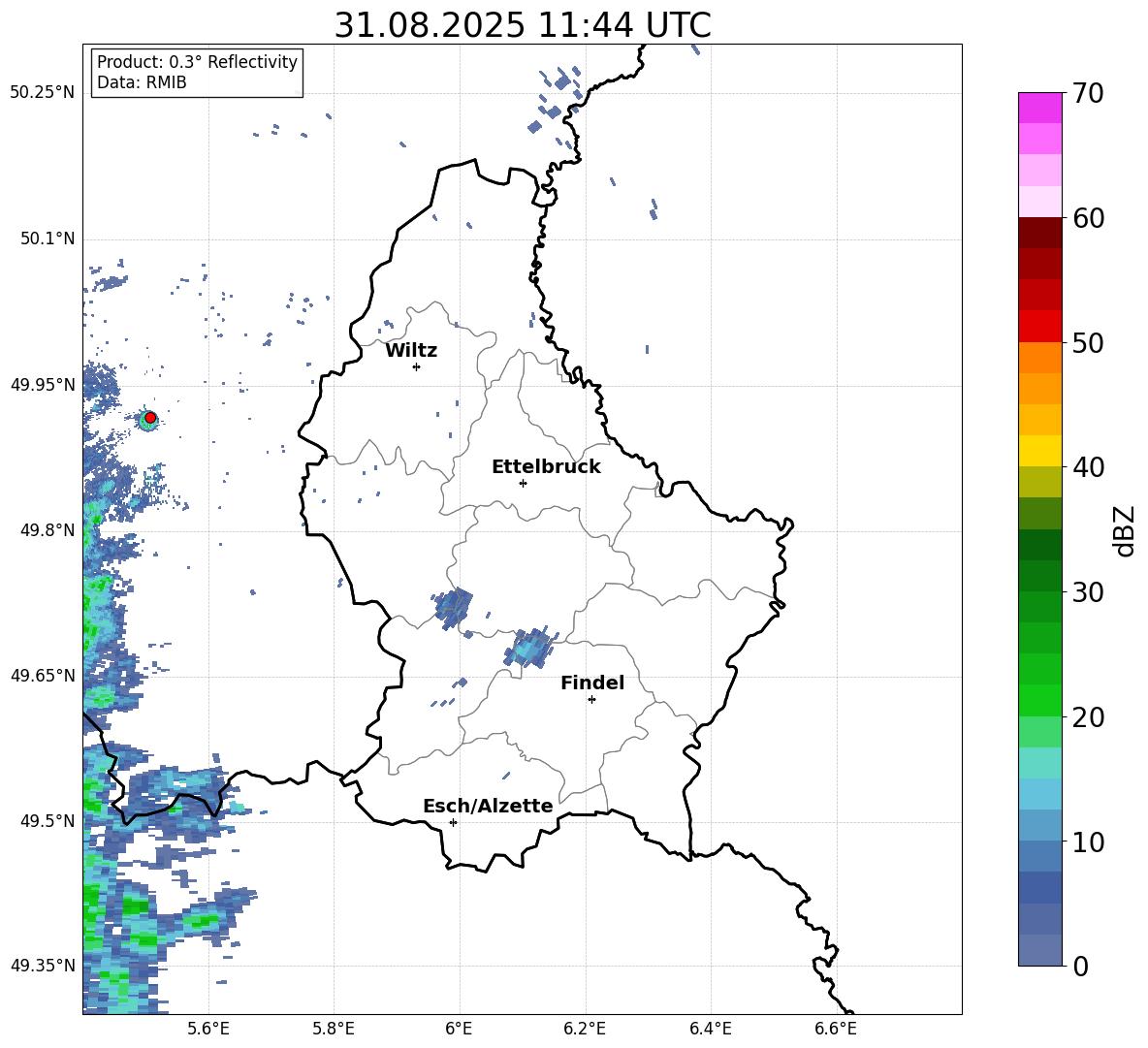Click the 6°E longitude label
Viewport: 1148px width, 1048px height.
pyautogui.click(x=459, y=1029)
